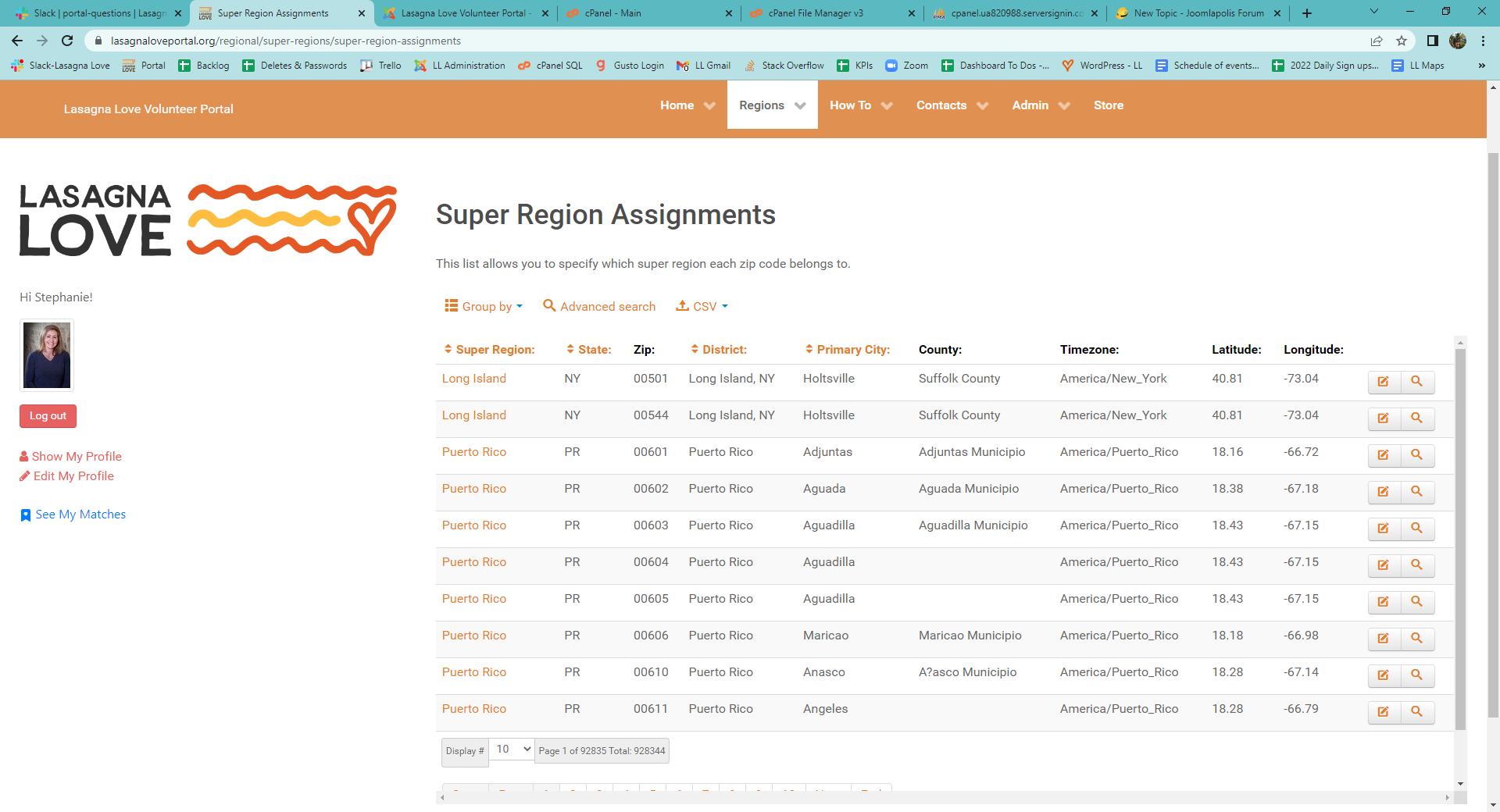Screen dimensions: 1500x812
Task: Open the LL Gmail bookmark
Action: point(704,66)
